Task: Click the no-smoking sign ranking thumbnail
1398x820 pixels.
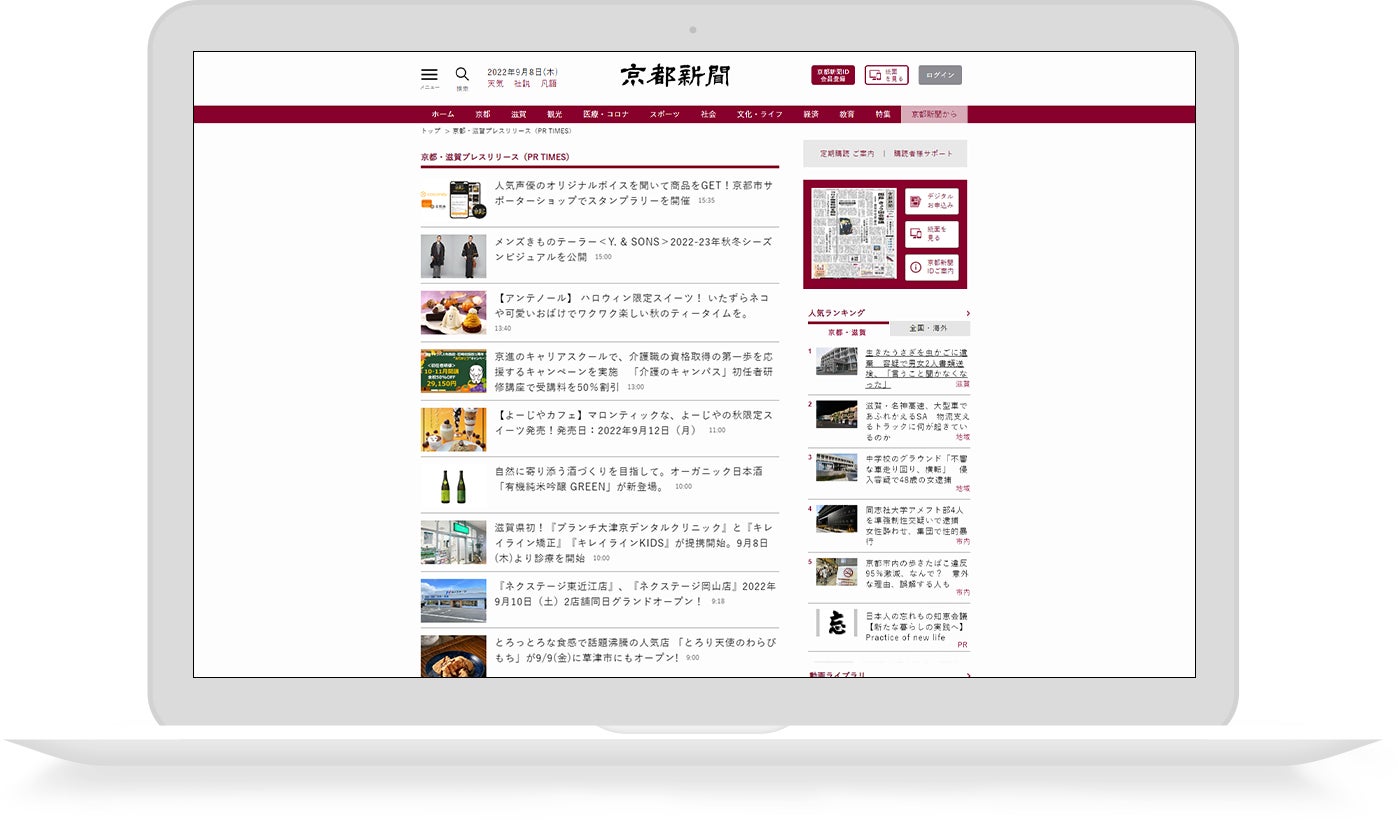Action: [837, 571]
